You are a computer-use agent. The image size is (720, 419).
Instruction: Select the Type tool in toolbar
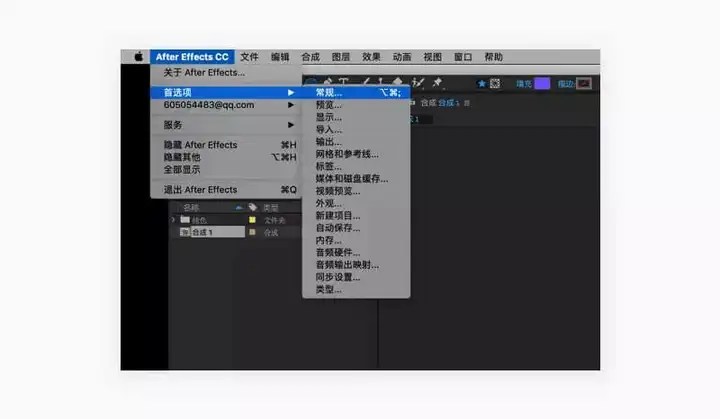pos(344,81)
